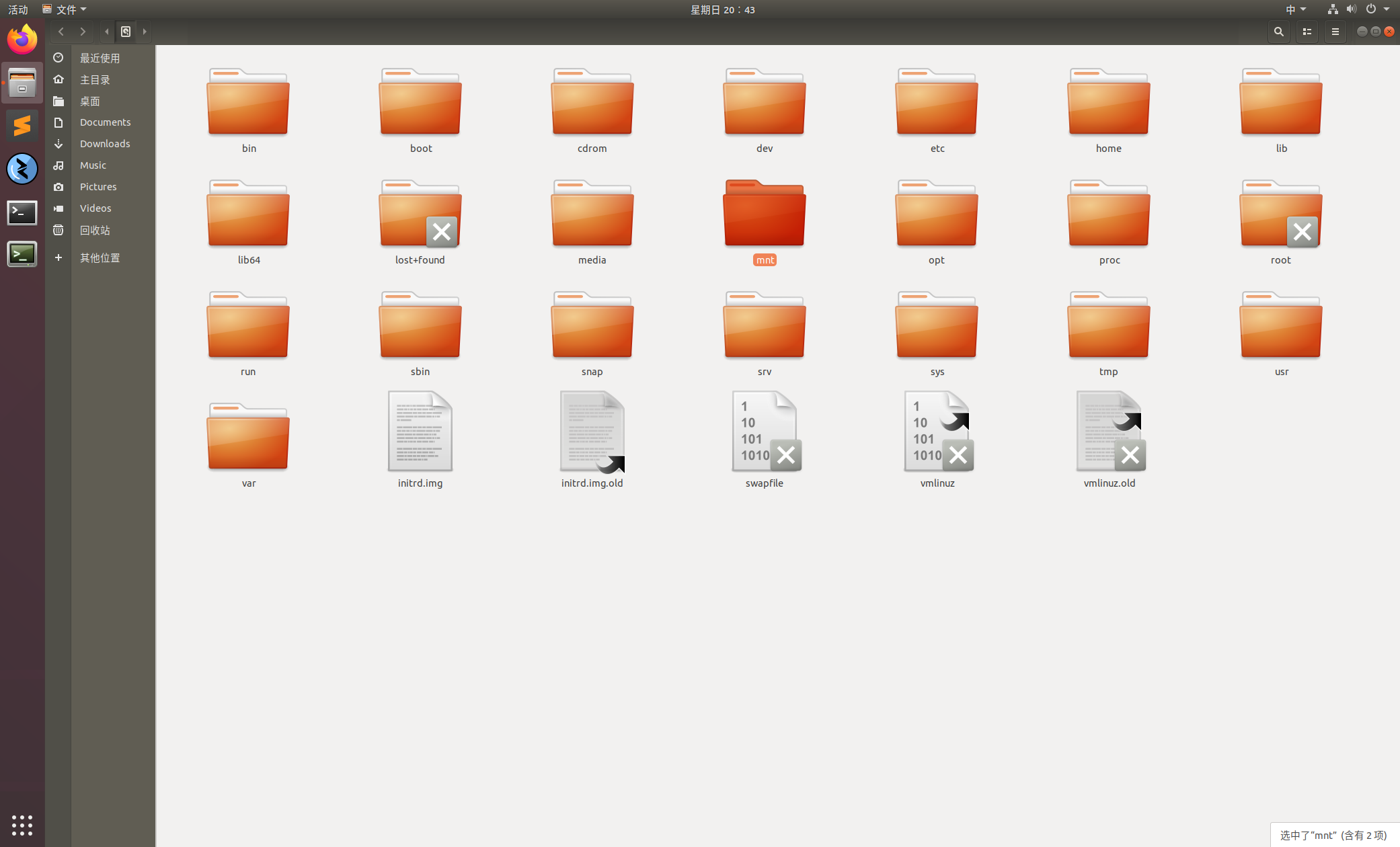Click the Show Applications grid icon
The height and width of the screenshot is (847, 1400).
tap(22, 825)
